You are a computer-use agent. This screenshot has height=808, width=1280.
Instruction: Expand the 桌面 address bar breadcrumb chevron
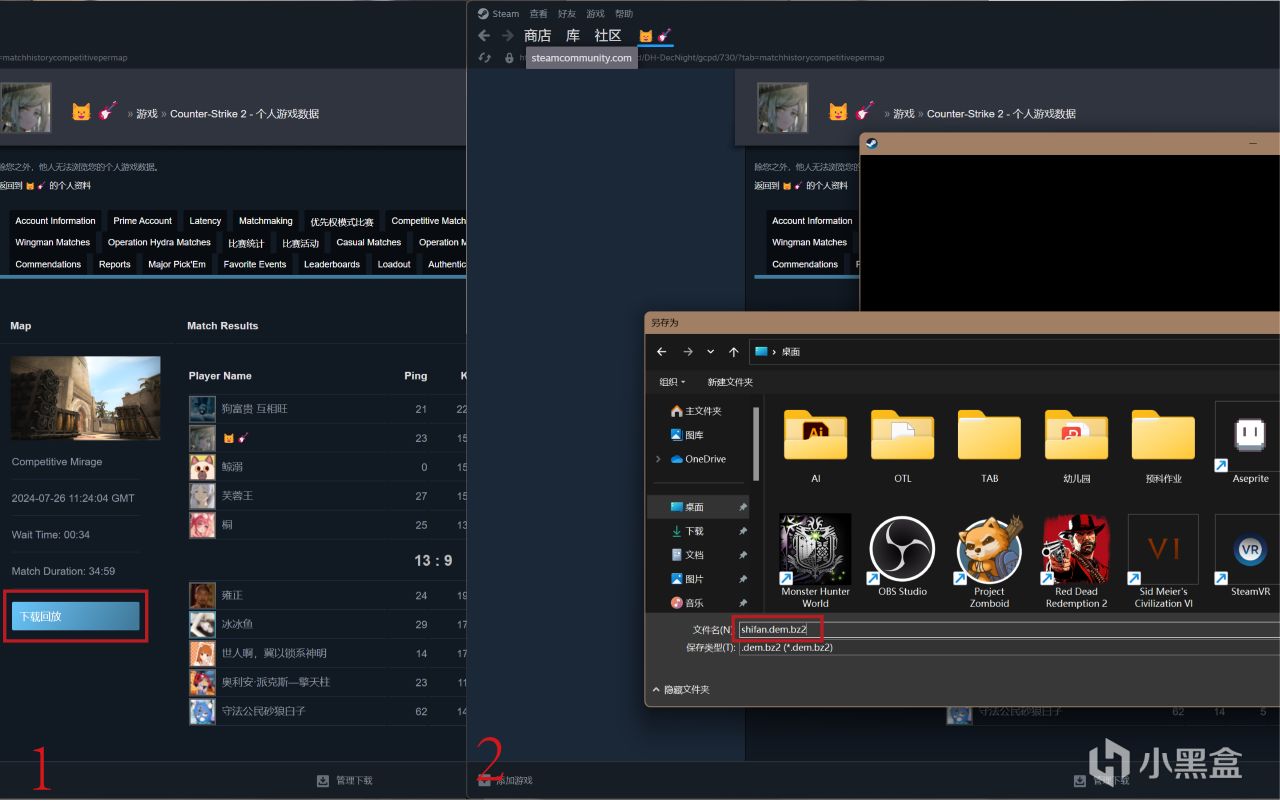[774, 352]
